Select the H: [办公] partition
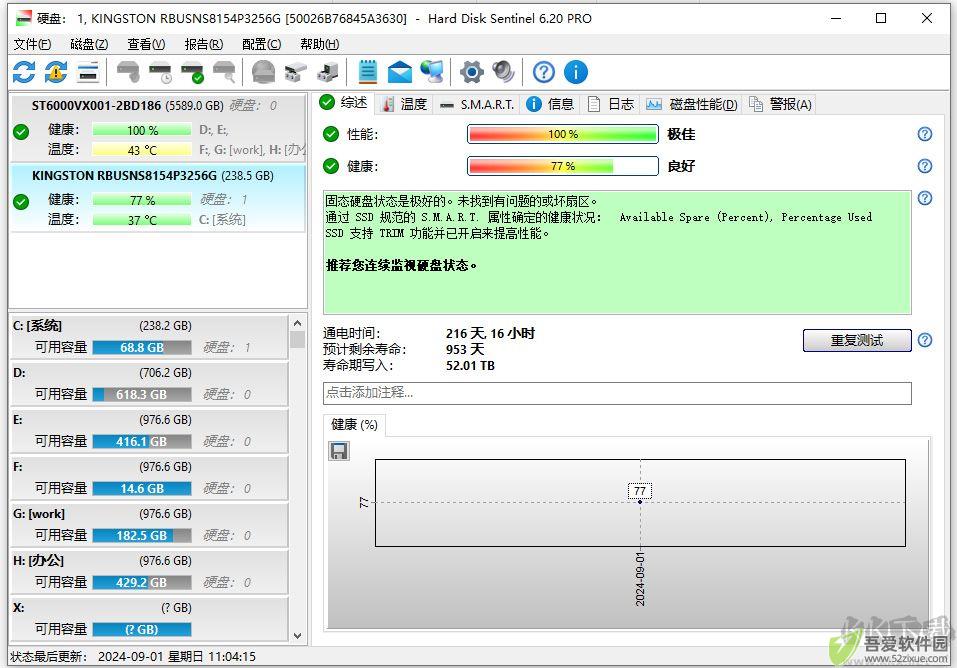The height and width of the screenshot is (668, 957). click(x=150, y=572)
